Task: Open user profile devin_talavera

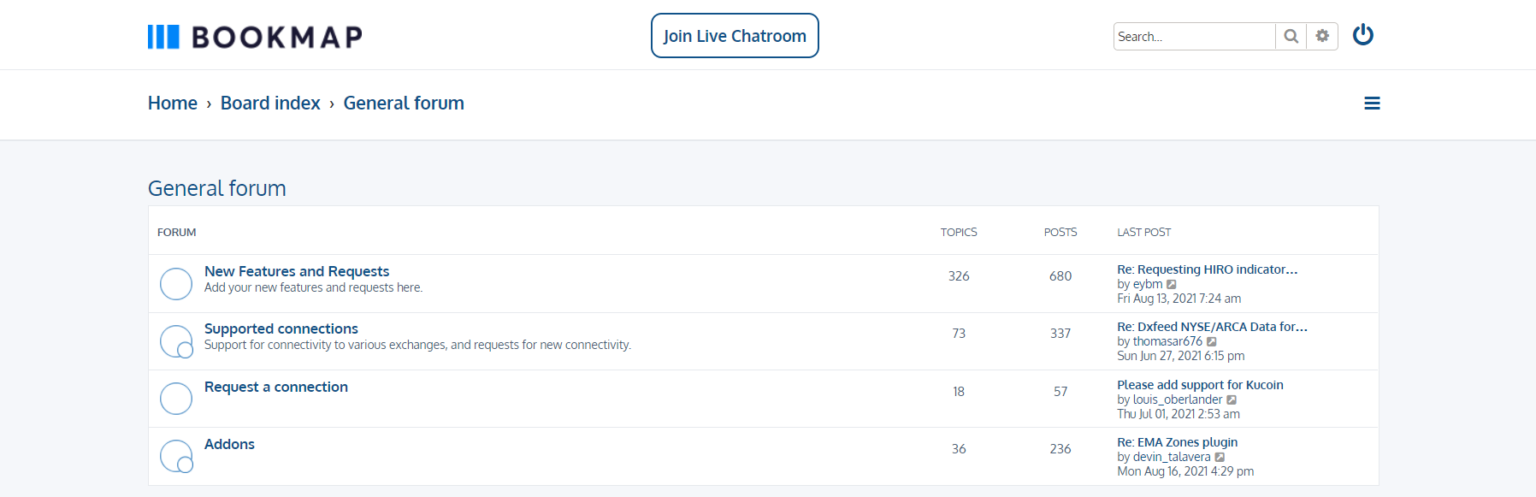Action: 1164,457
